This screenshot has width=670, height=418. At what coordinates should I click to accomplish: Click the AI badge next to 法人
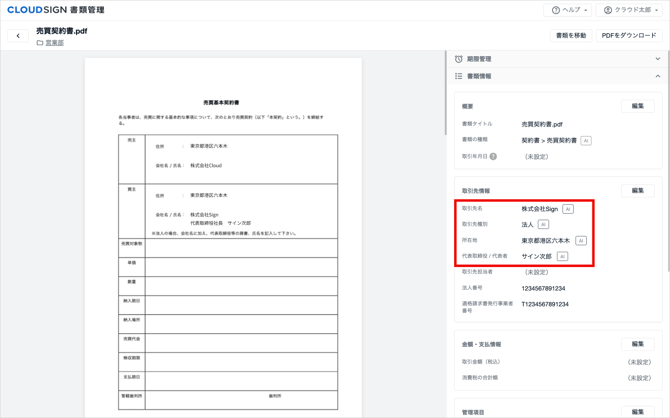(x=543, y=224)
